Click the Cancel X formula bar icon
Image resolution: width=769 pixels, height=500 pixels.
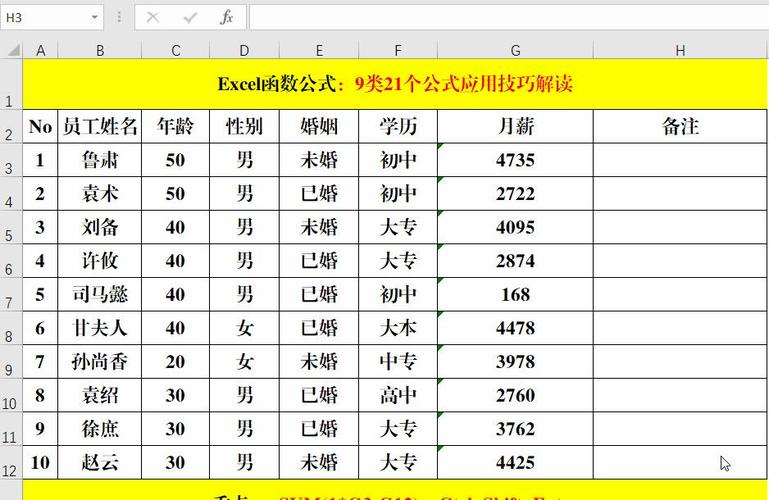(153, 18)
